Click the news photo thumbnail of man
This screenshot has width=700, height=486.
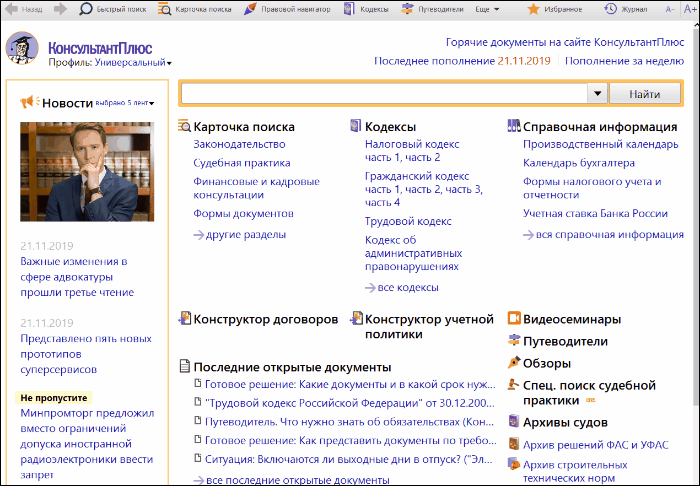pyautogui.click(x=87, y=171)
